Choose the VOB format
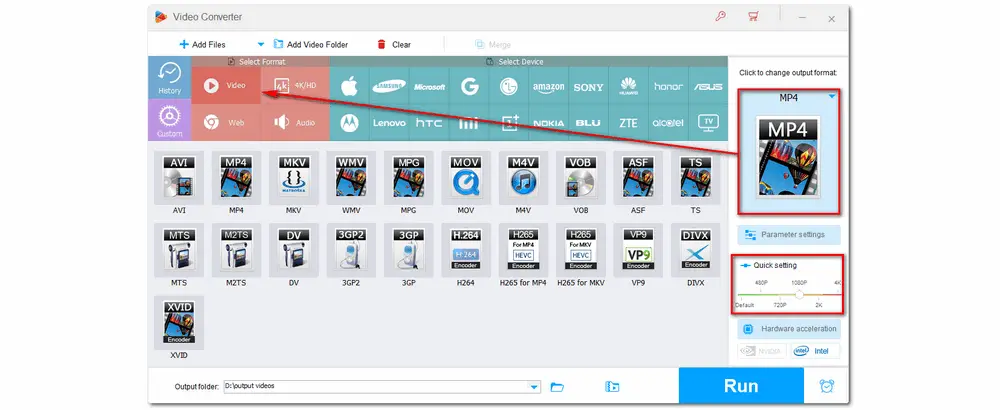This screenshot has height=410, width=1000. (580, 177)
